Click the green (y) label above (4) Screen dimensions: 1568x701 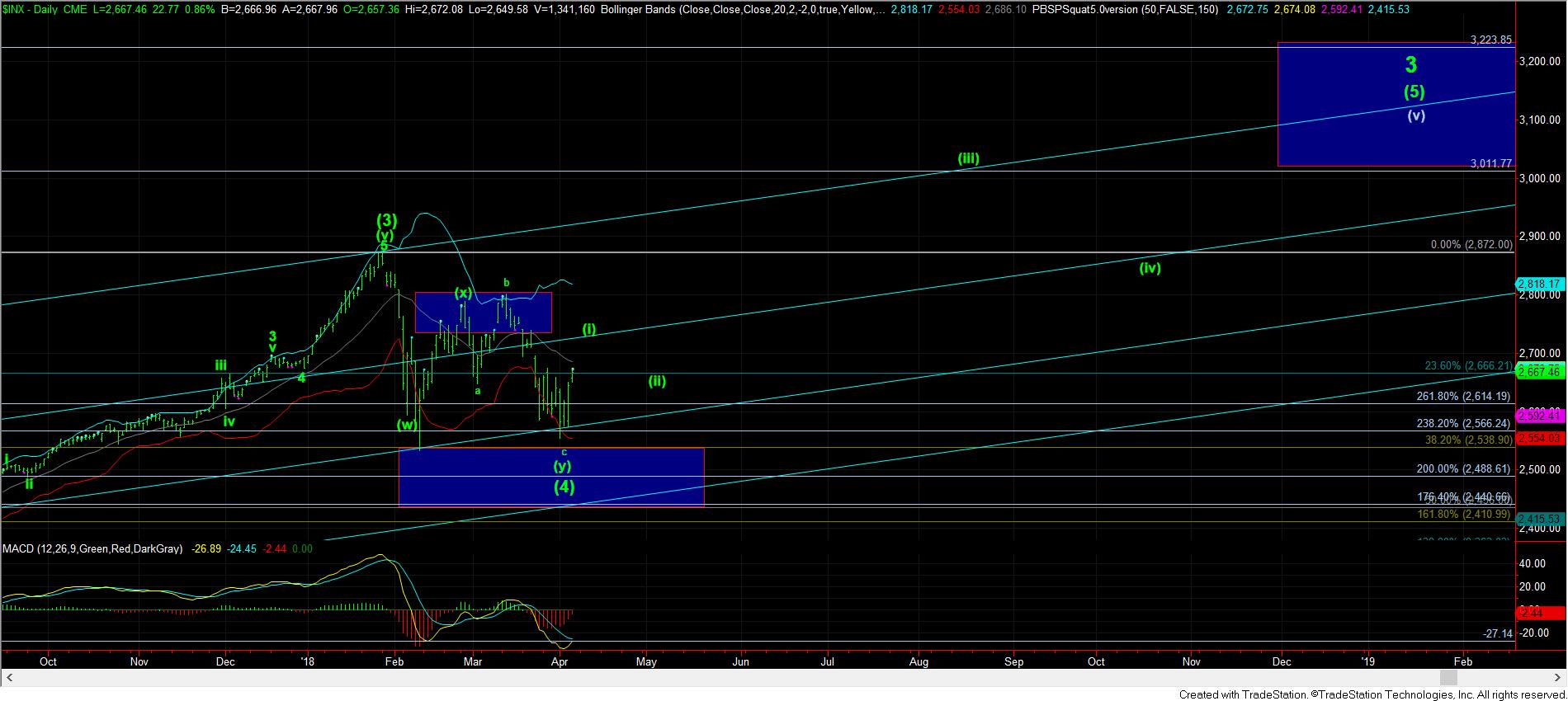point(562,466)
